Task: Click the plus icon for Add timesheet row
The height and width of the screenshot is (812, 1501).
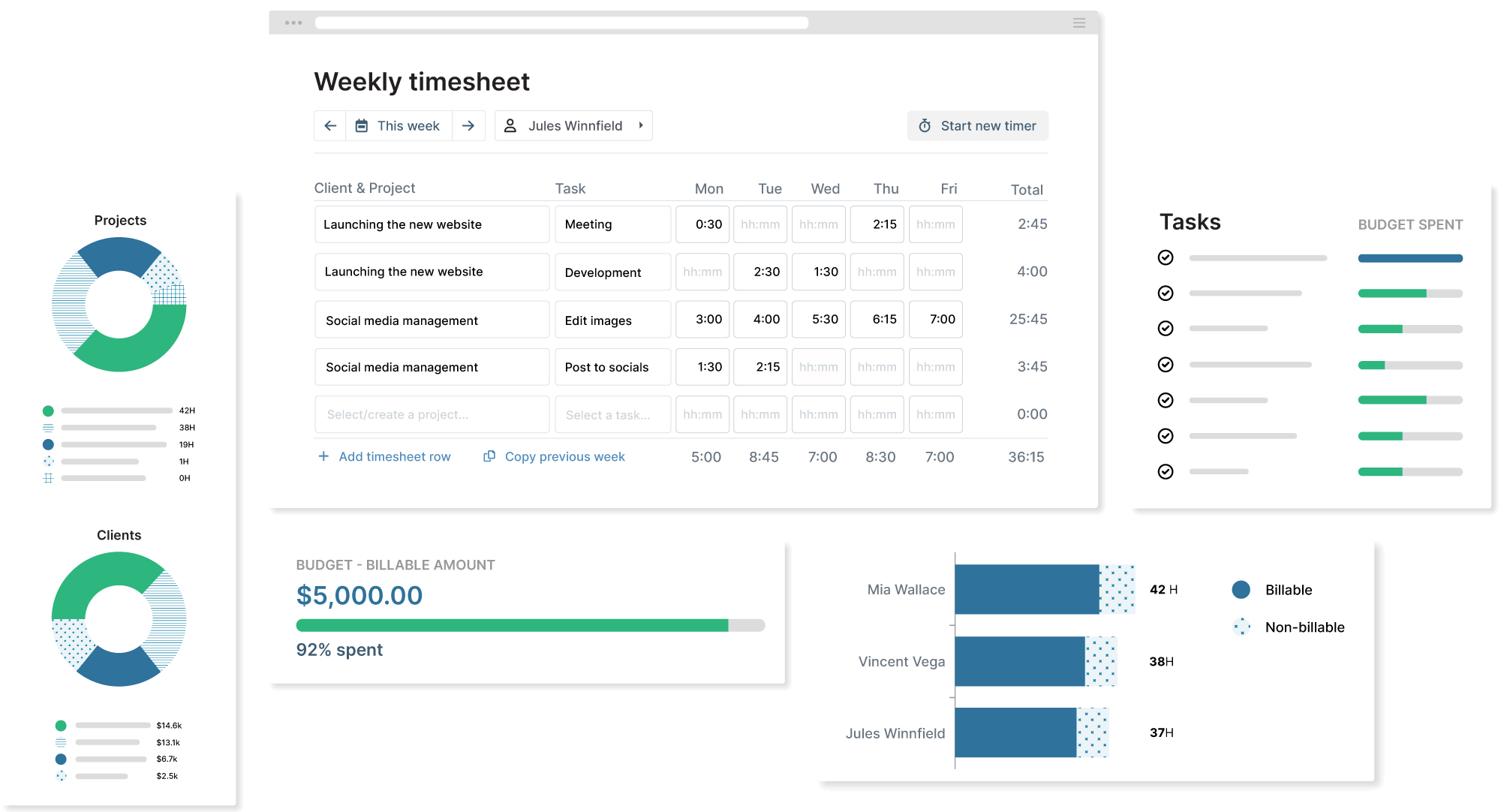Action: click(323, 456)
